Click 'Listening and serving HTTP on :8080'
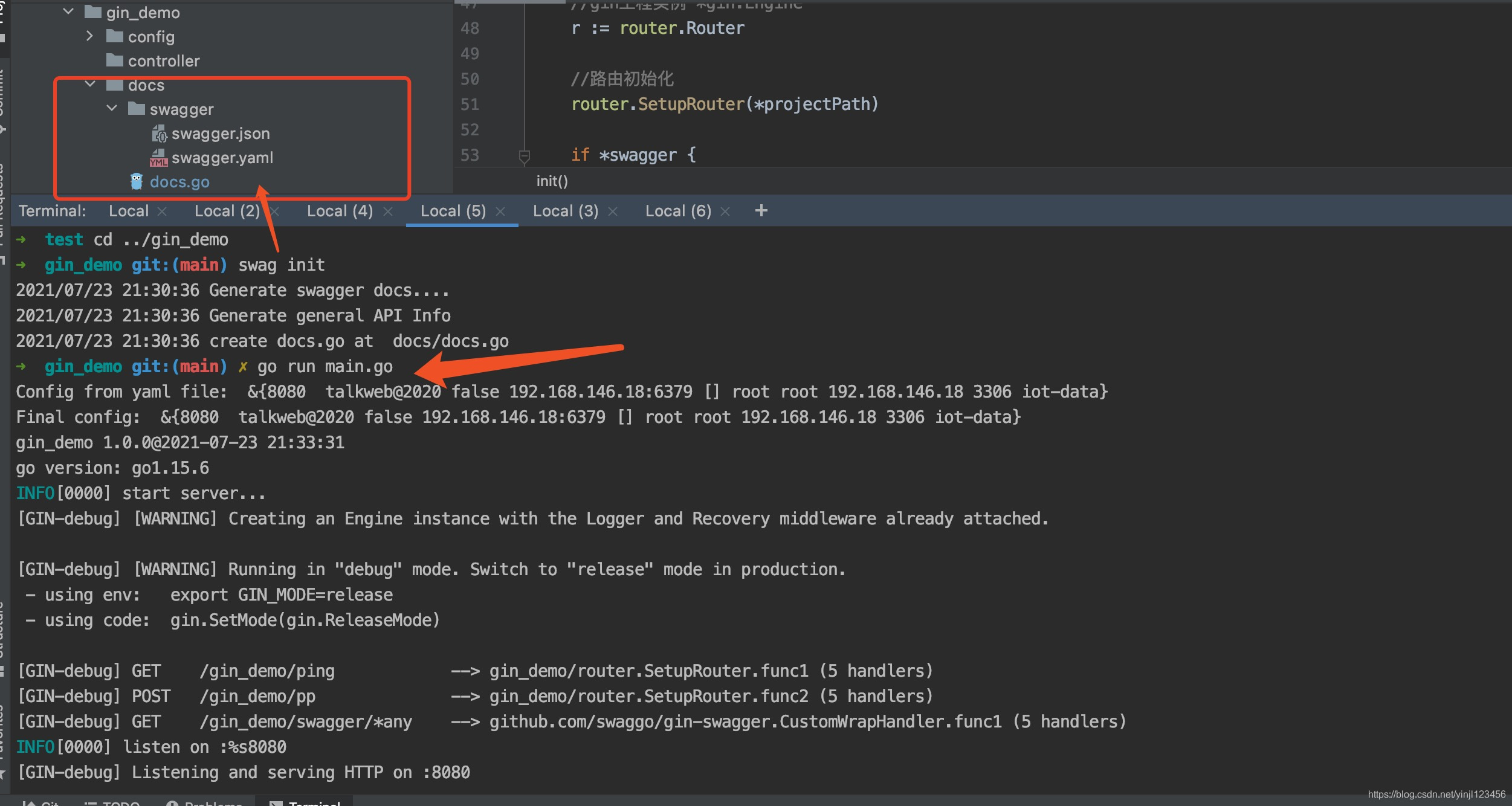Image resolution: width=1512 pixels, height=806 pixels. click(x=301, y=773)
